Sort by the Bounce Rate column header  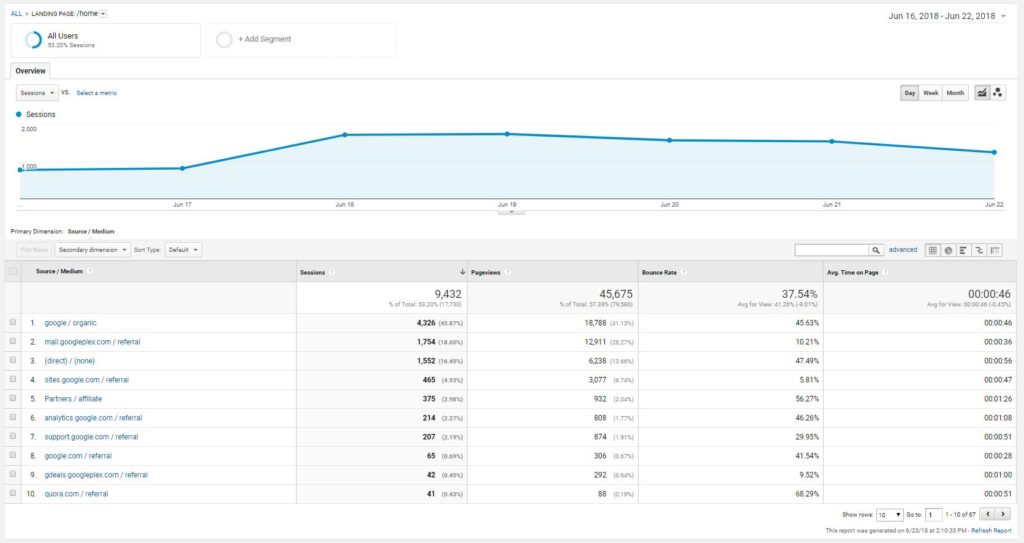[659, 272]
